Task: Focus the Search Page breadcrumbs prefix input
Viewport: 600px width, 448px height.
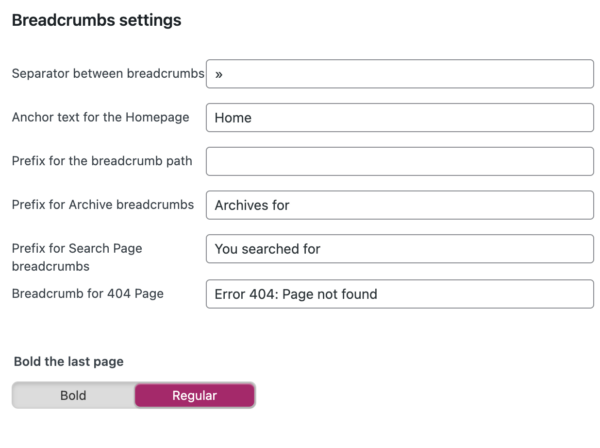Action: [400, 249]
